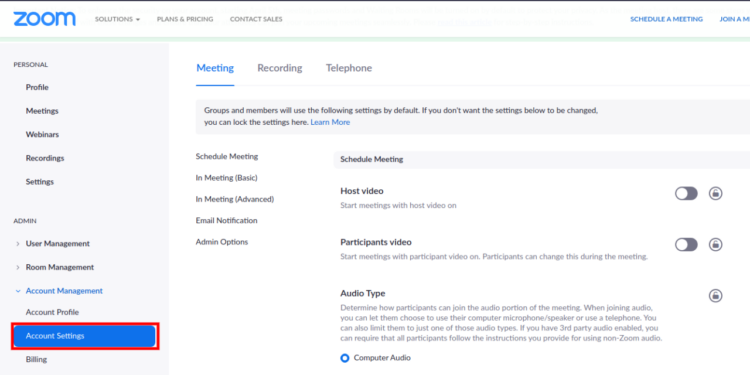750x375 pixels.
Task: Open Contact Sales page
Action: (256, 19)
